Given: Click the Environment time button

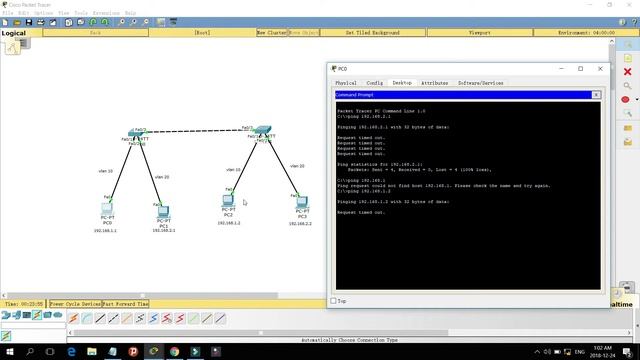Looking at the screenshot, I should pos(586,32).
